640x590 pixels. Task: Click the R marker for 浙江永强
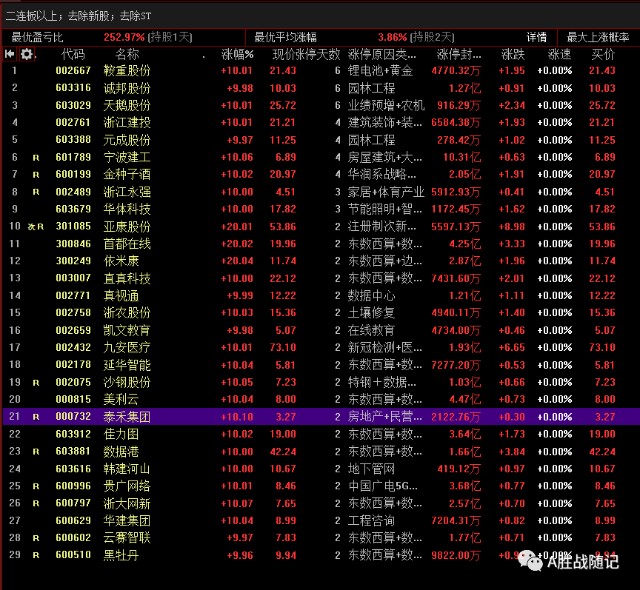[36, 192]
